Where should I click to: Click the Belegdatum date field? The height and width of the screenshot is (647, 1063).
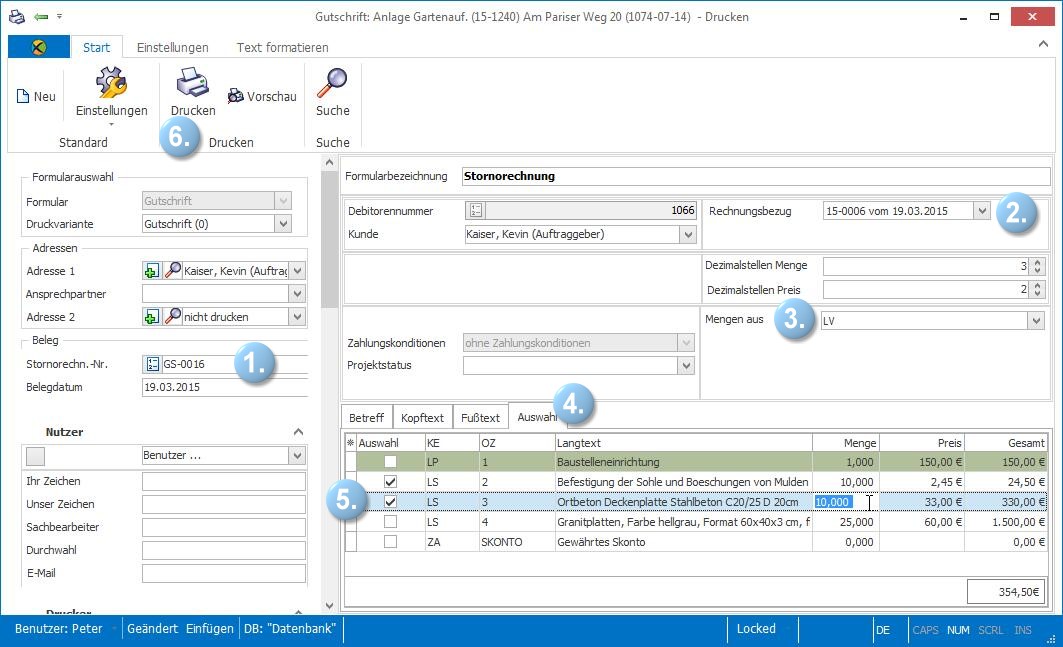(x=225, y=387)
